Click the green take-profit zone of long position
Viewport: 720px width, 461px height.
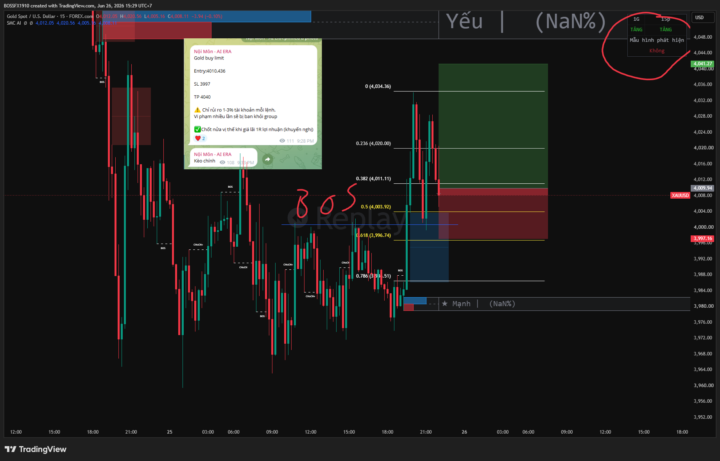pos(493,126)
